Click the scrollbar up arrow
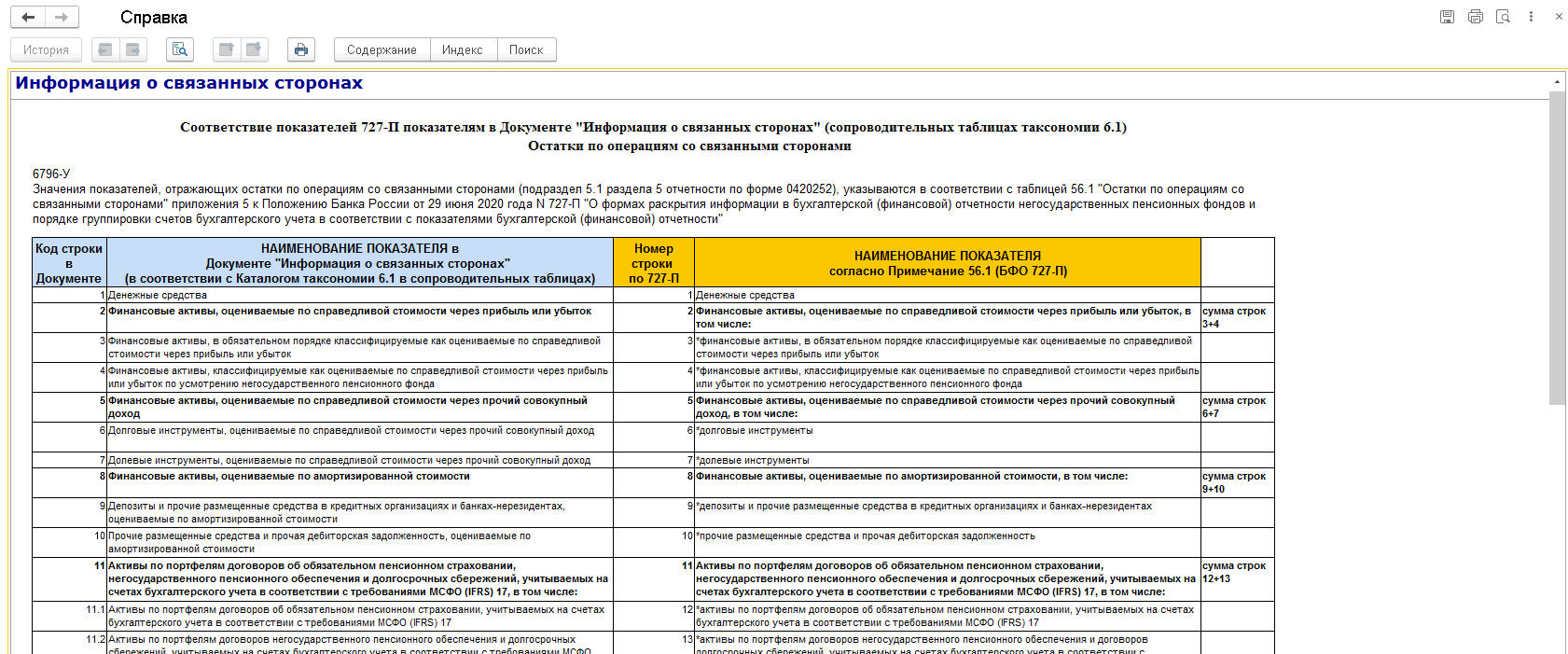Viewport: 1568px width, 654px height. point(1557,82)
